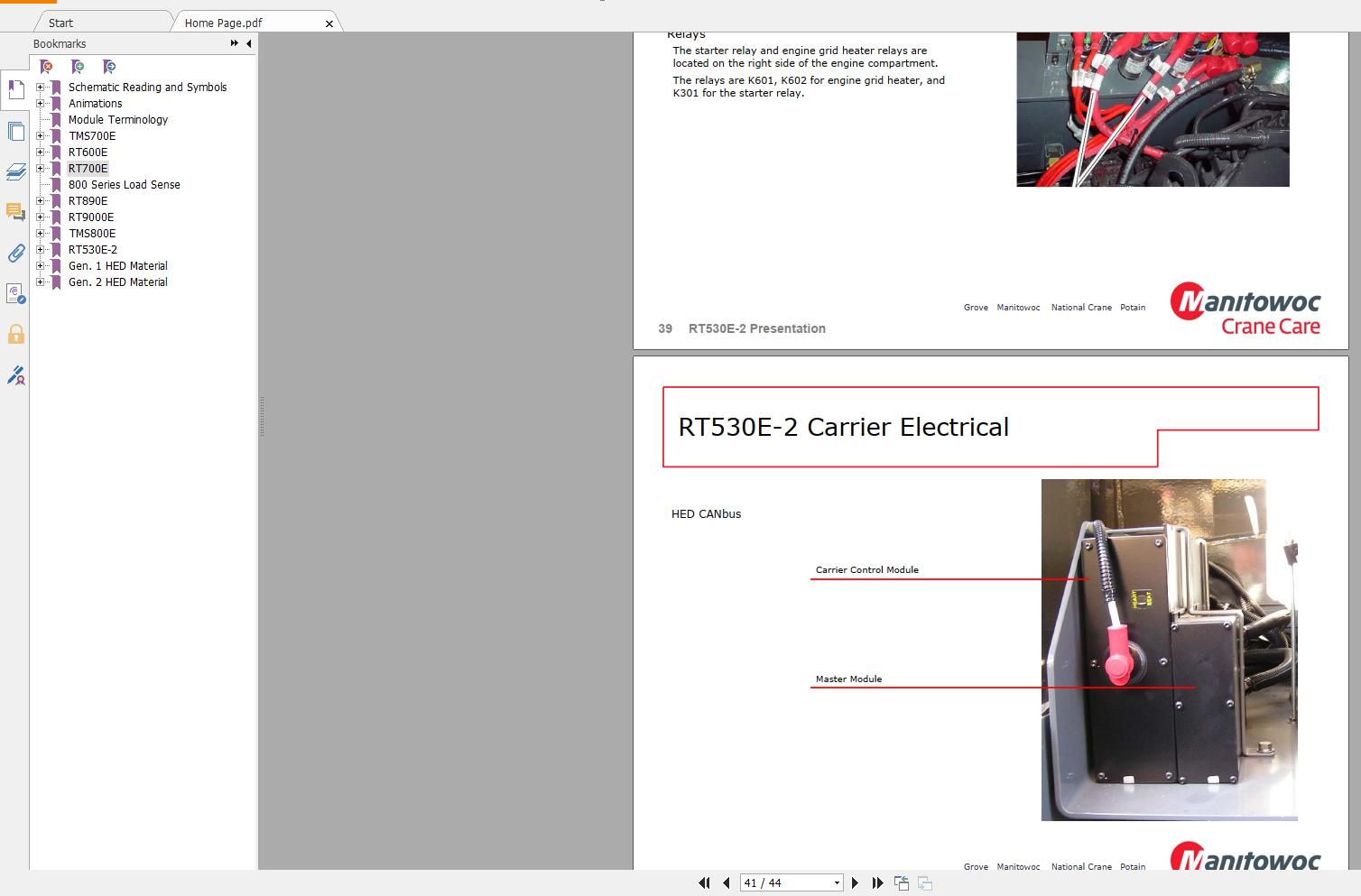The height and width of the screenshot is (896, 1361).
Task: Expand all bookmarks with double-arrow button
Action: point(235,43)
